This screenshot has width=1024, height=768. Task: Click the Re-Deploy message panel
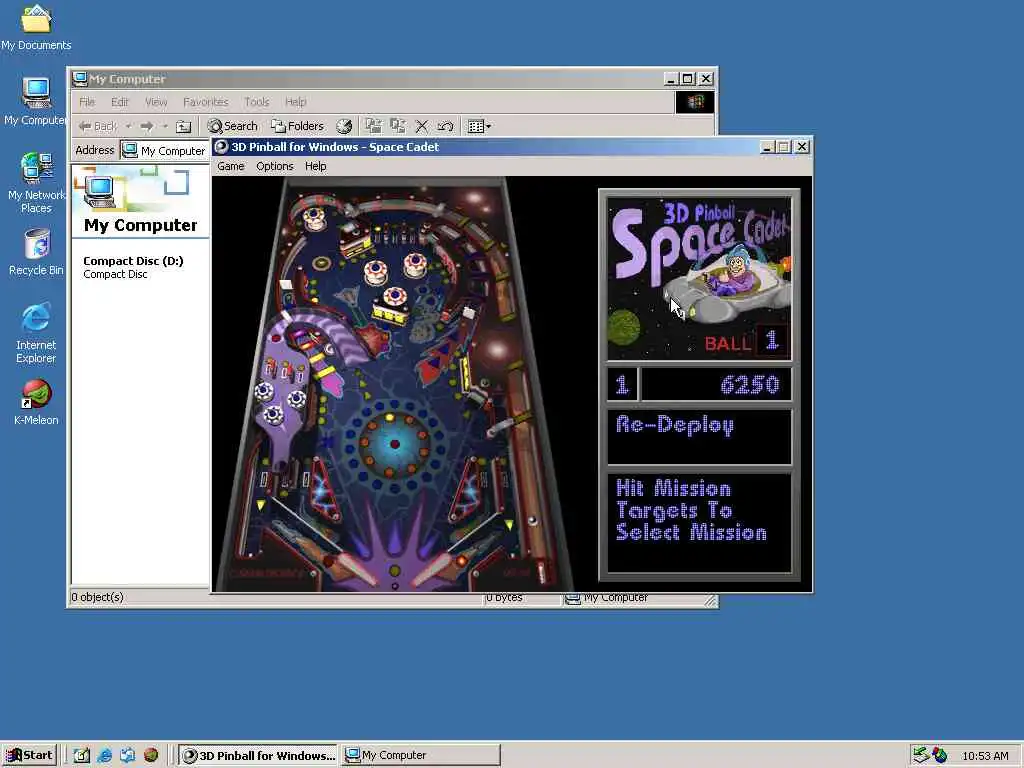(x=699, y=437)
